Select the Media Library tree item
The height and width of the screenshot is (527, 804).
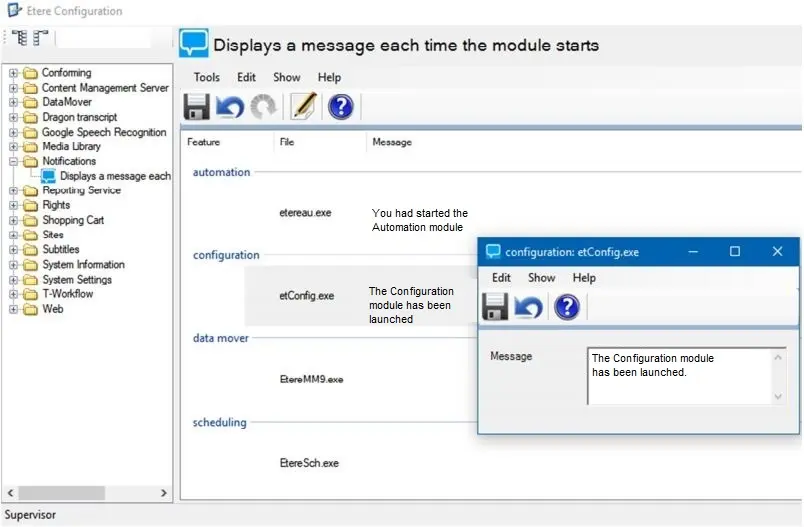[71, 147]
